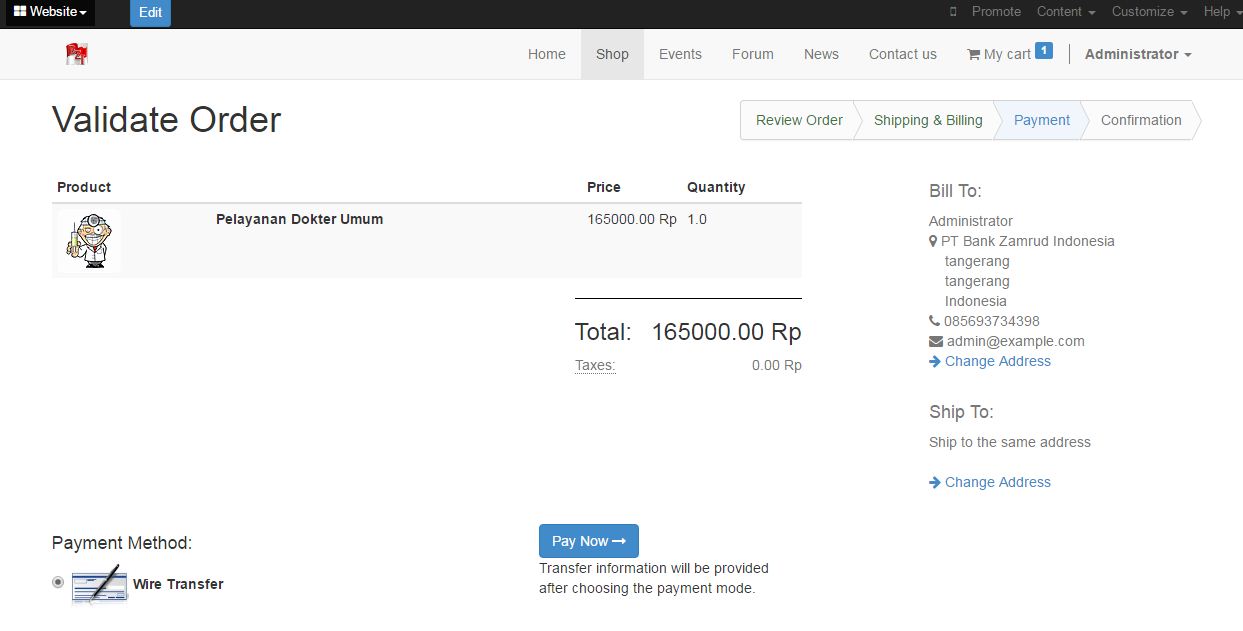Click the Wire Transfer cheque icon
Viewport: 1243px width, 631px height.
pos(99,585)
